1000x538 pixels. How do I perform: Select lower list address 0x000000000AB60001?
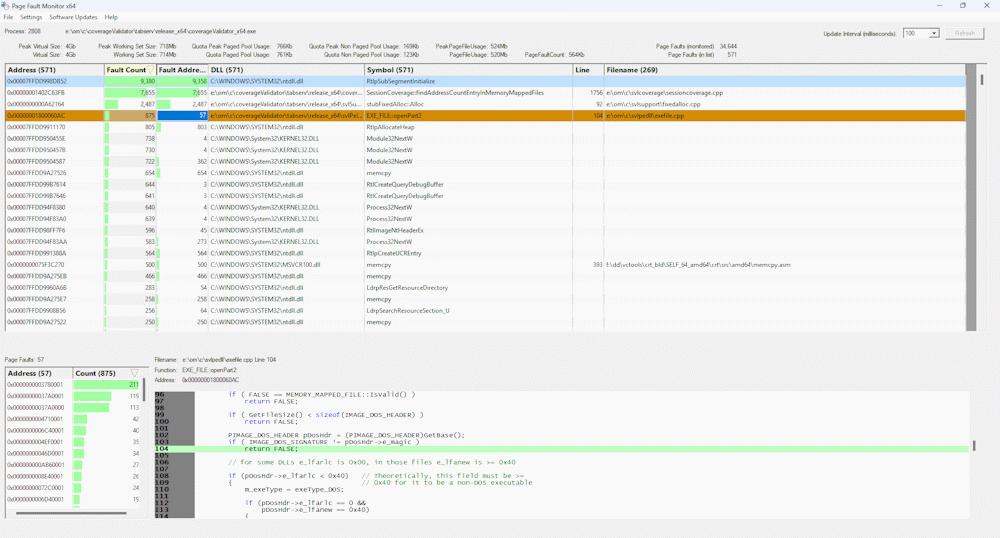coord(35,465)
